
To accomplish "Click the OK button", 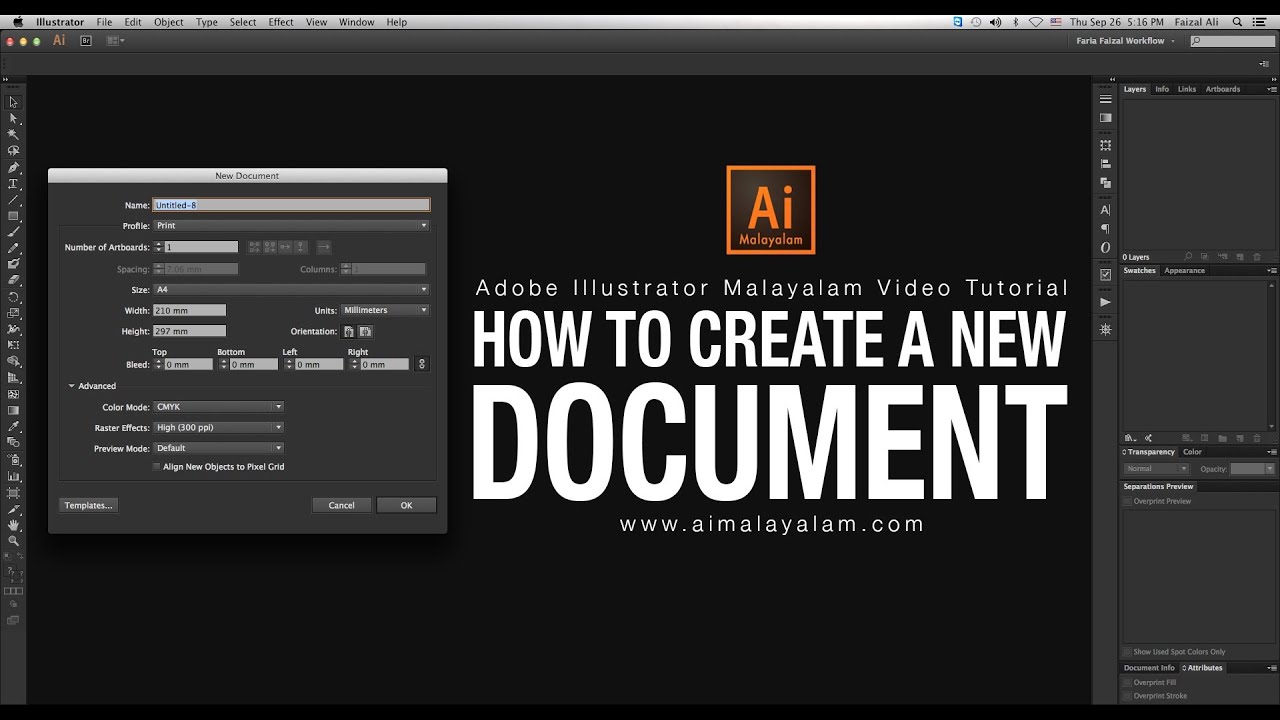I will coord(406,505).
